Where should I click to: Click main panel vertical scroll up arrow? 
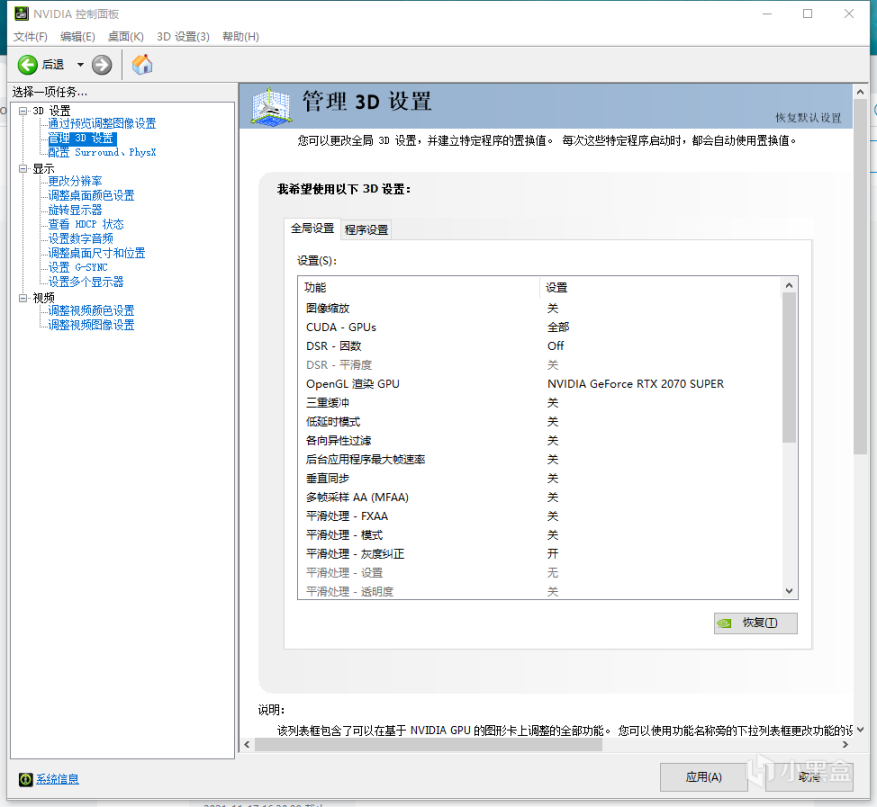click(860, 92)
